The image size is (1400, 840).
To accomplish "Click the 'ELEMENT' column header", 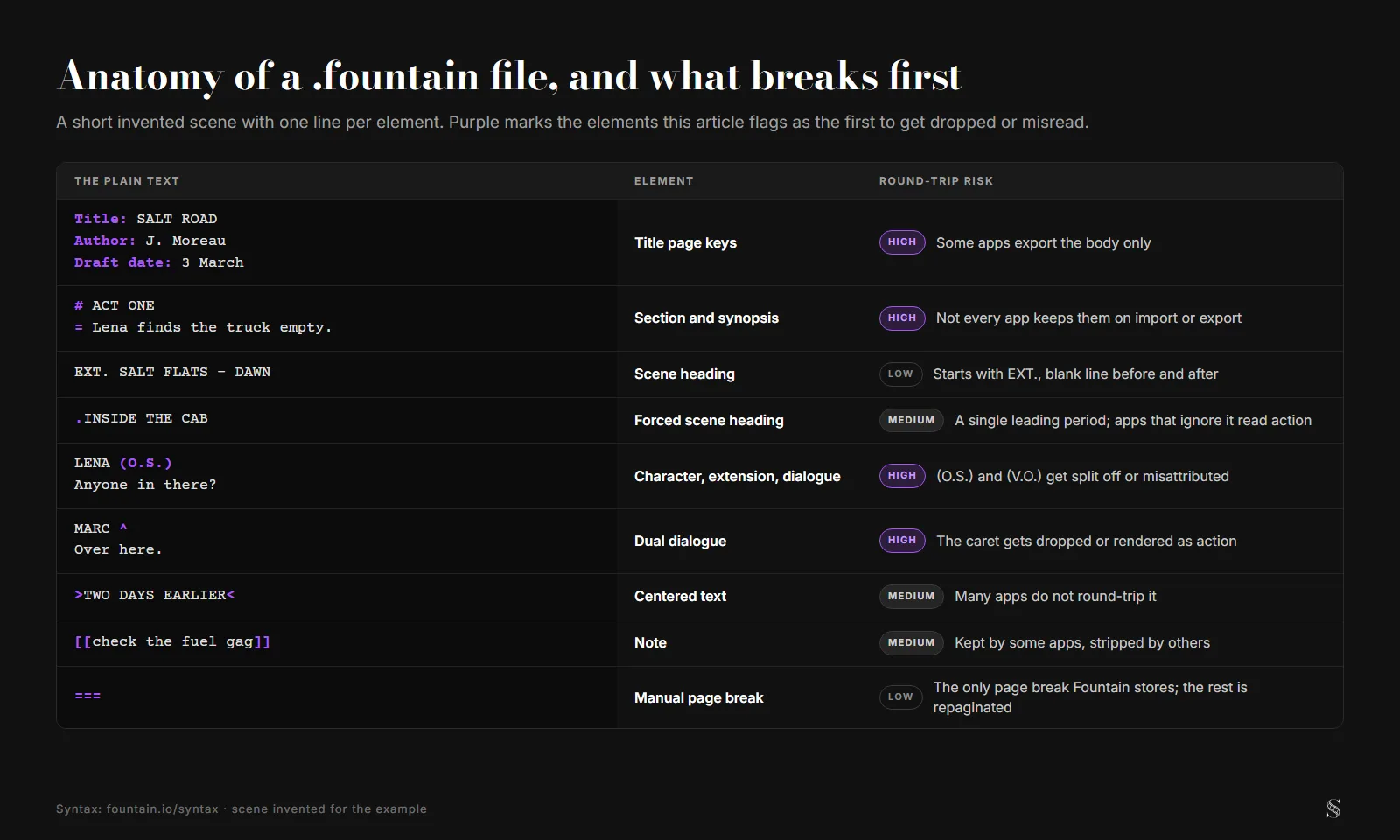I will (x=664, y=181).
